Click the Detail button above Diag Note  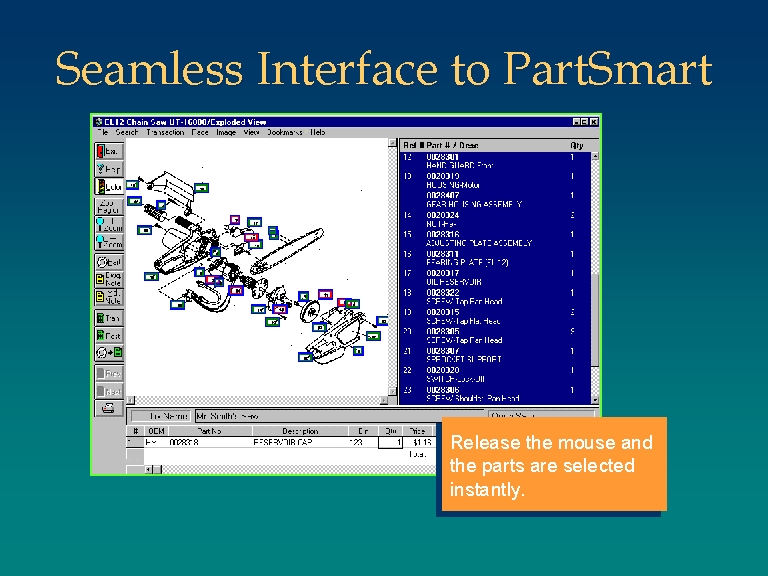click(x=109, y=262)
